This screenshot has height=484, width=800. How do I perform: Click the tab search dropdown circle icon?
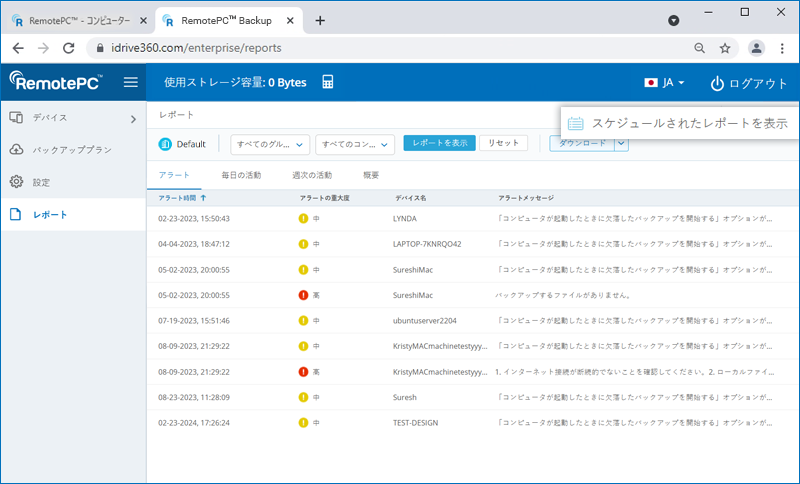(673, 20)
